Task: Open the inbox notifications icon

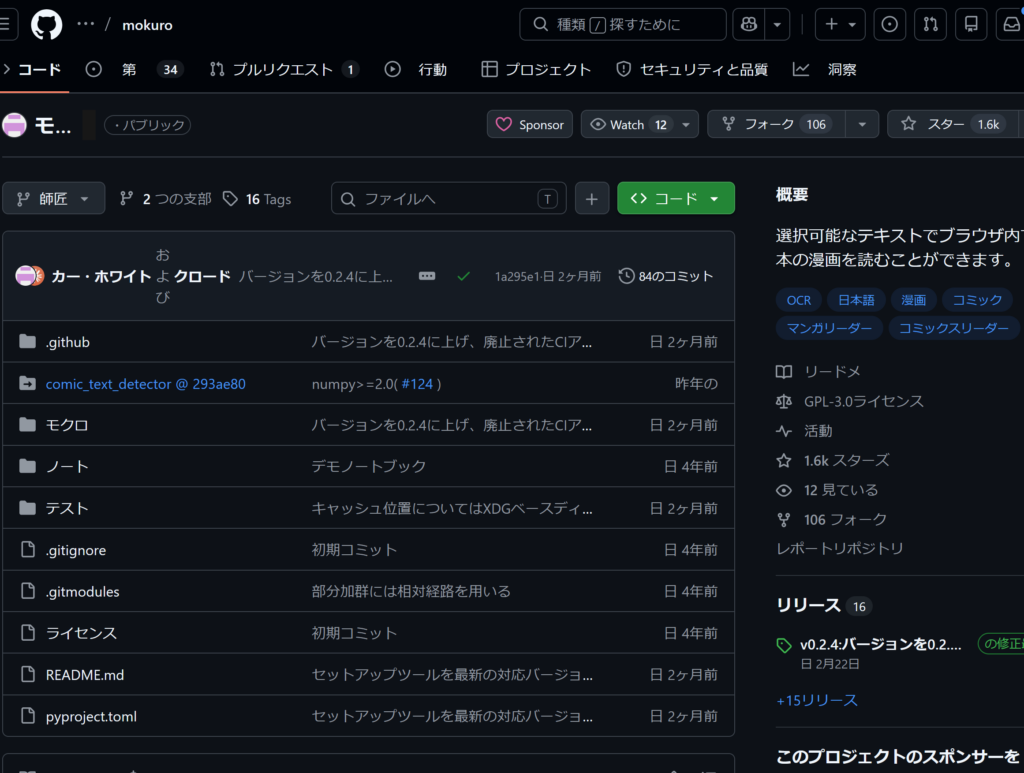Action: (x=1010, y=25)
